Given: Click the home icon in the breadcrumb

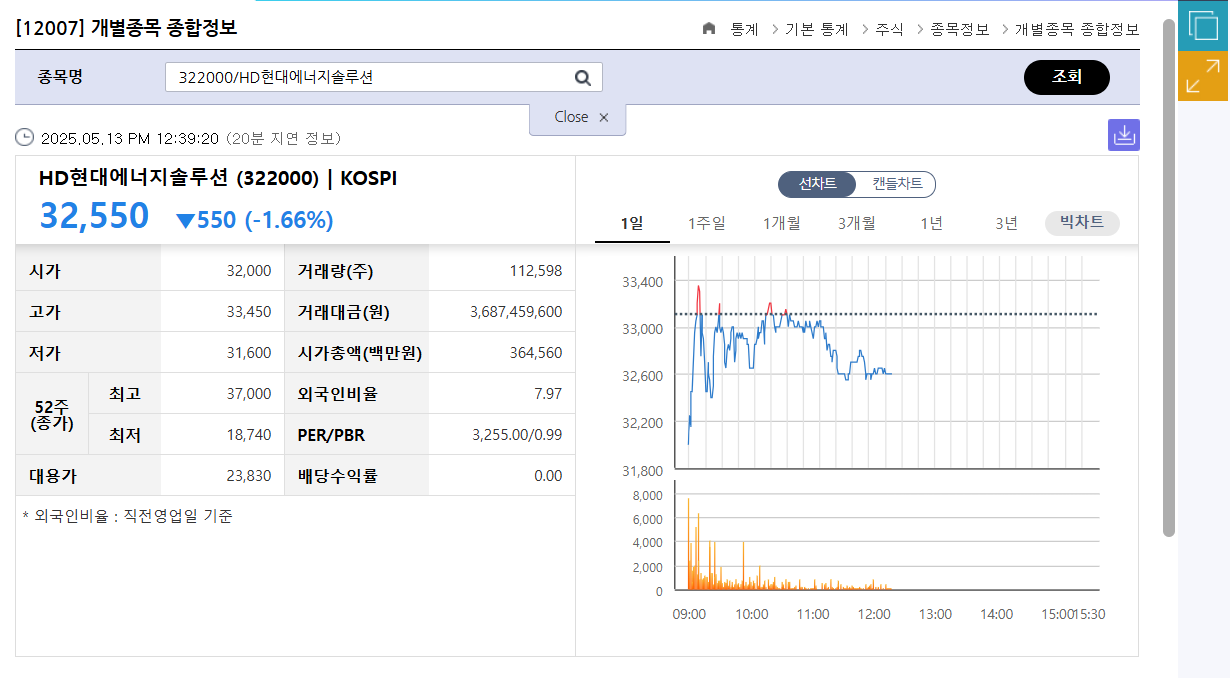Looking at the screenshot, I should coord(710,30).
